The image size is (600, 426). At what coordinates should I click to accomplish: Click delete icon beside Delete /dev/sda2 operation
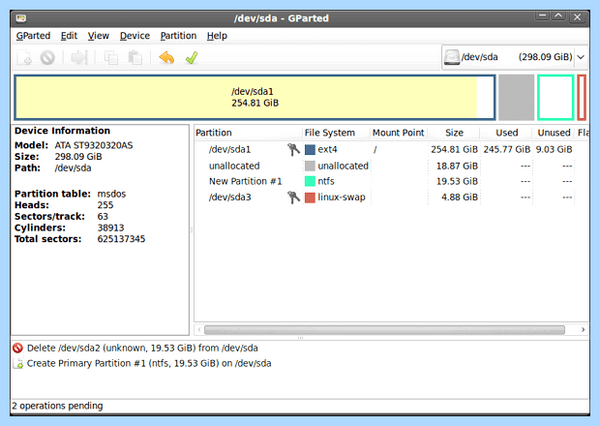pyautogui.click(x=18, y=348)
